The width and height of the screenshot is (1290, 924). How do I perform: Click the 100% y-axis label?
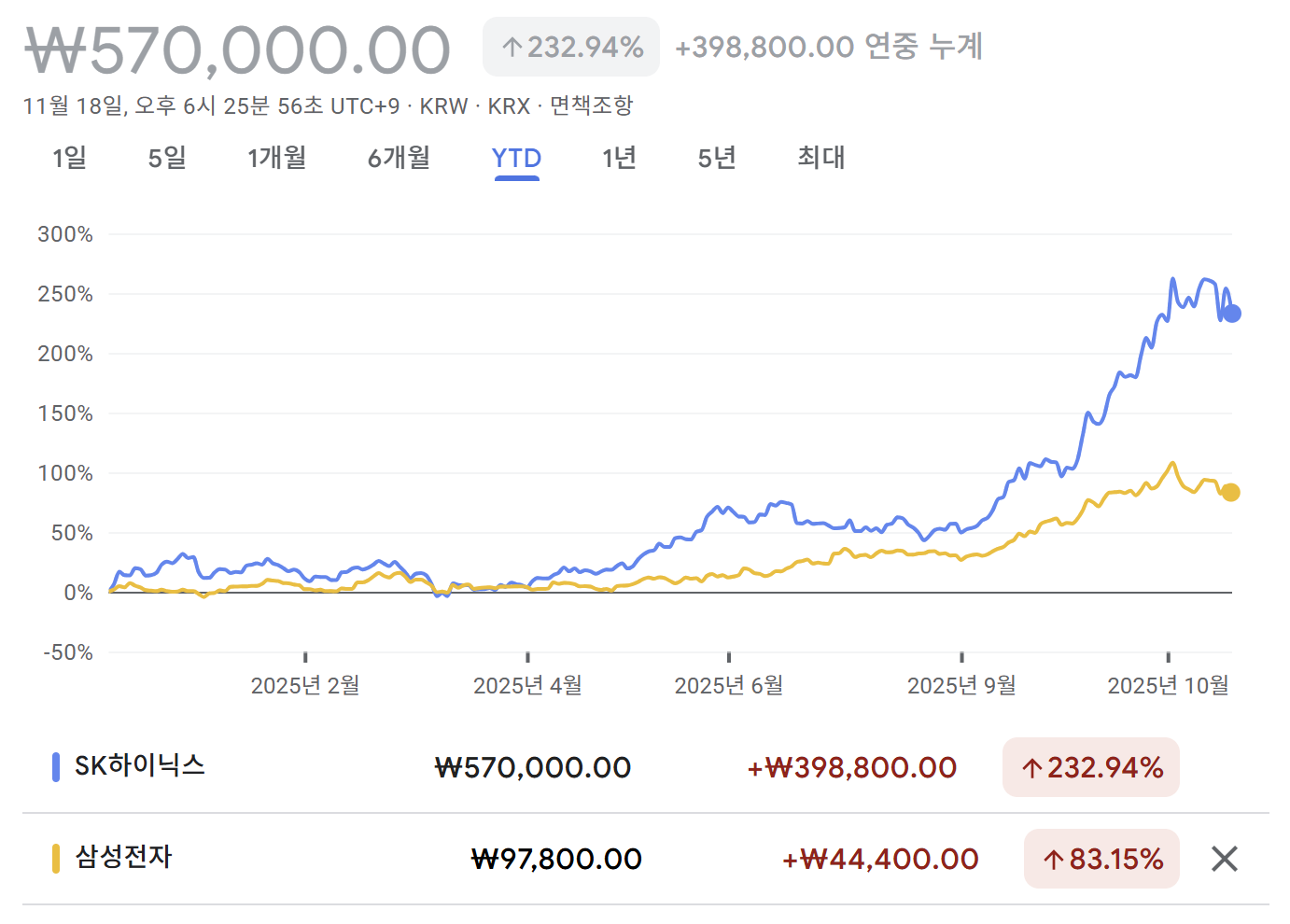[65, 473]
